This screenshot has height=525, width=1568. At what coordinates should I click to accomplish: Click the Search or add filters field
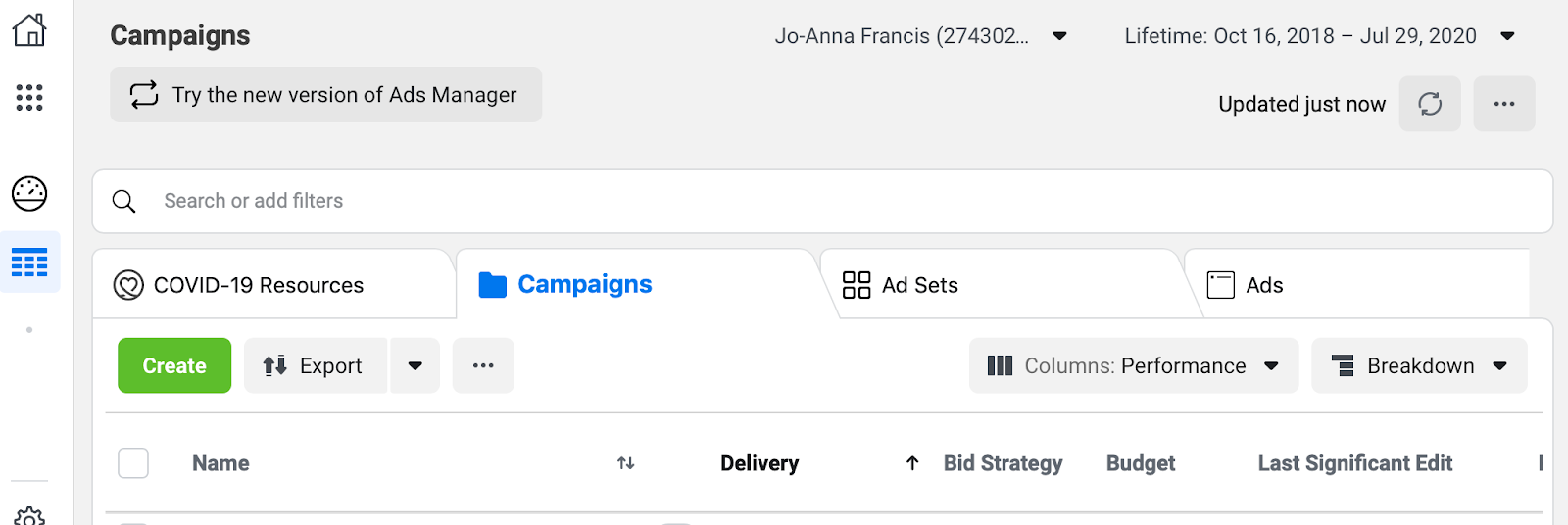pyautogui.click(x=823, y=201)
